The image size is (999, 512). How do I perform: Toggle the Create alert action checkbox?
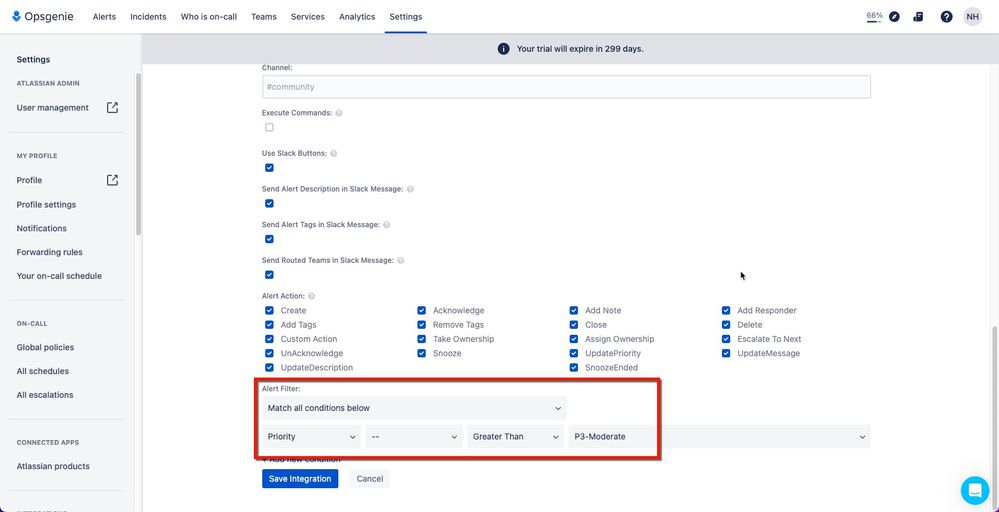tap(270, 311)
